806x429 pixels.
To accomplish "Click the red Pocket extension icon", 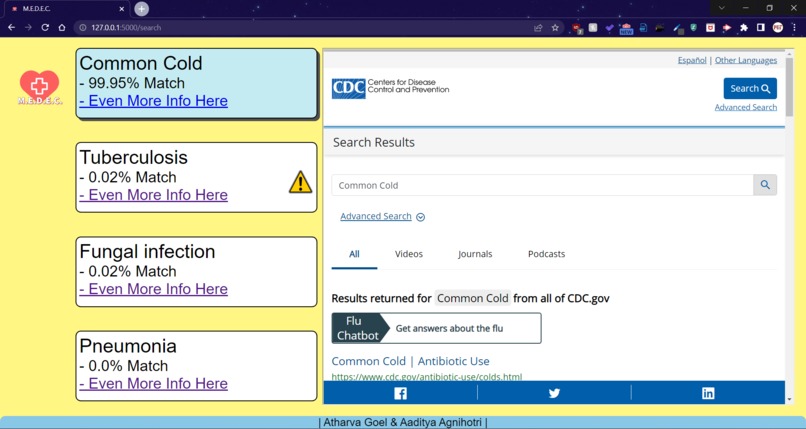I will 710,28.
